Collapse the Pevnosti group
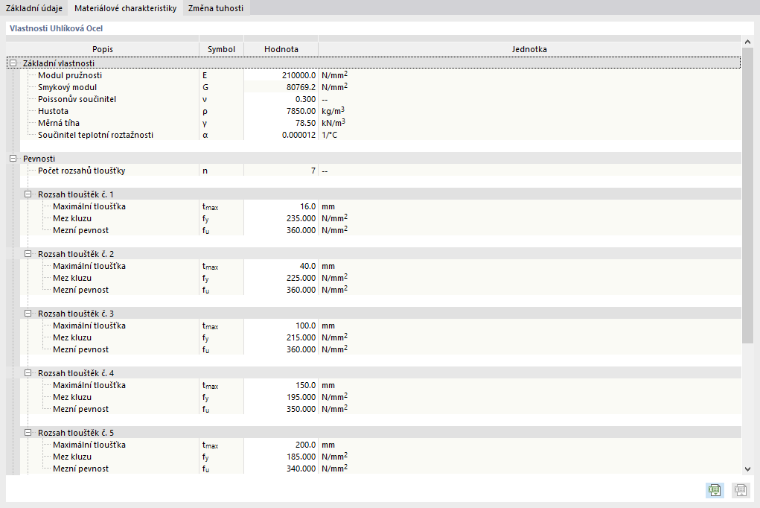Screen dimensions: 760x508 coord(13,159)
